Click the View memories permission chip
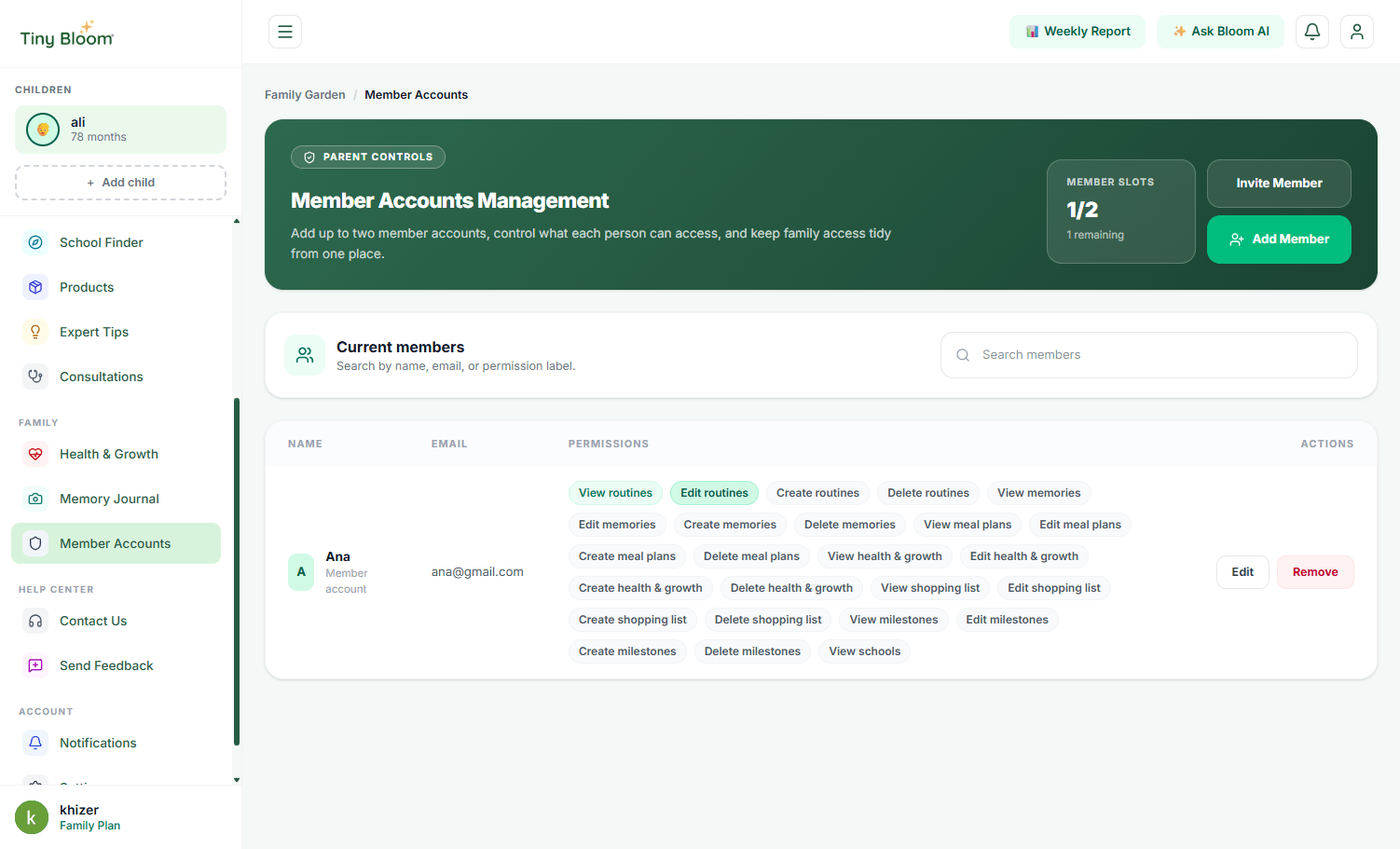Viewport: 1400px width, 849px height. pos(1039,493)
